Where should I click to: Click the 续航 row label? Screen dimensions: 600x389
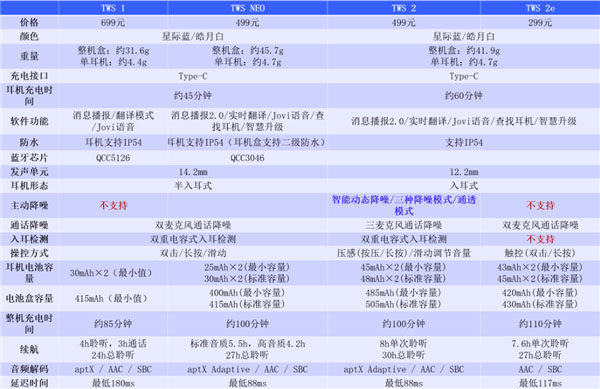29,349
